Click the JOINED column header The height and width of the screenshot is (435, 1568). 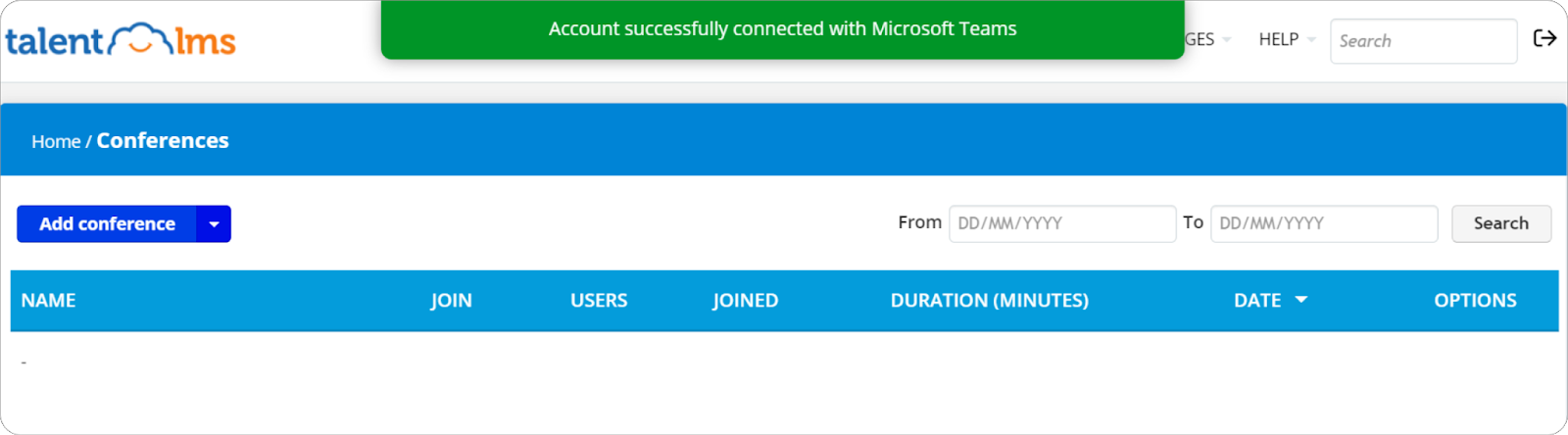(x=745, y=301)
